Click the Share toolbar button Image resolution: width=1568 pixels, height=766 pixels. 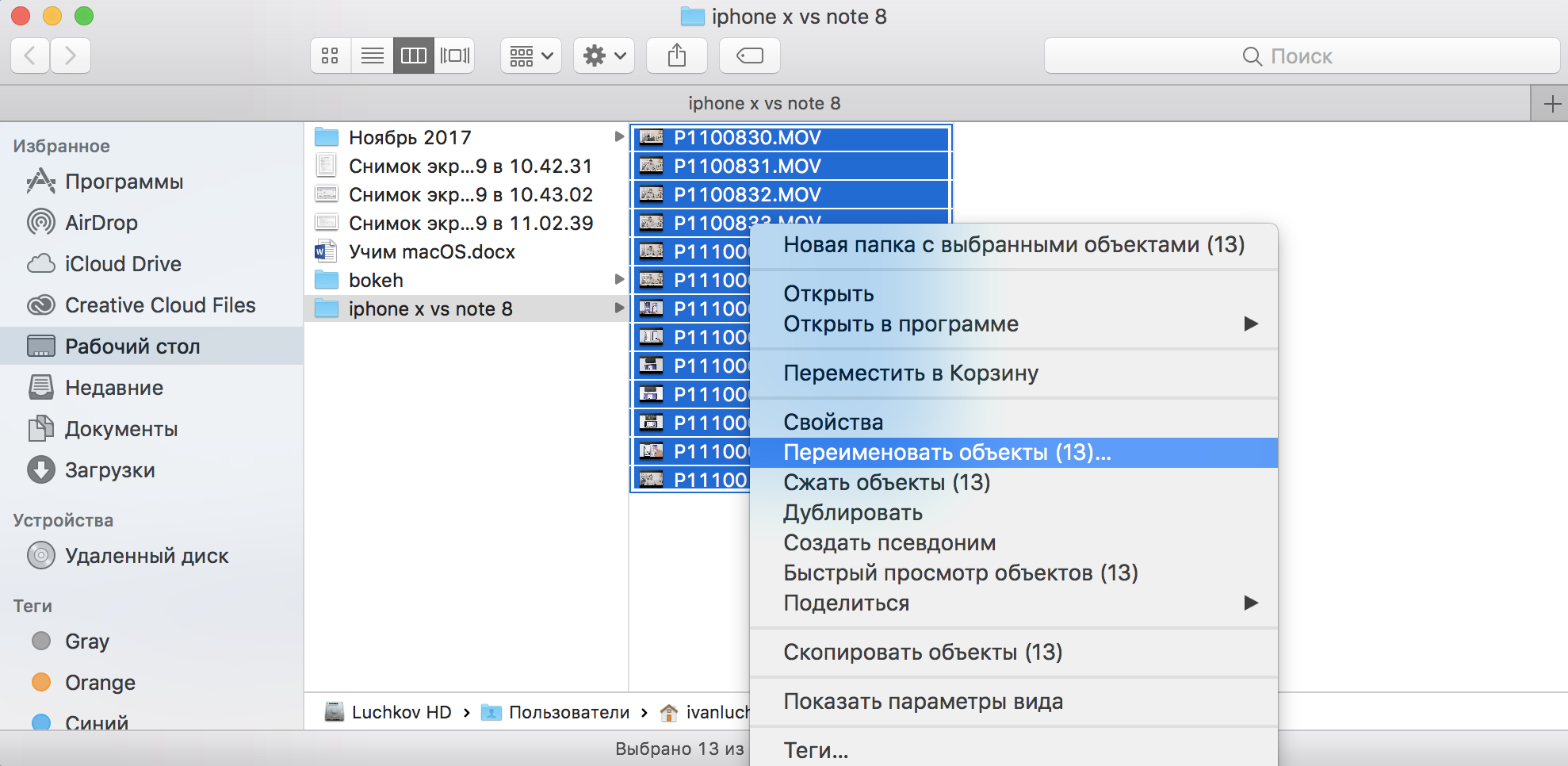tap(677, 56)
